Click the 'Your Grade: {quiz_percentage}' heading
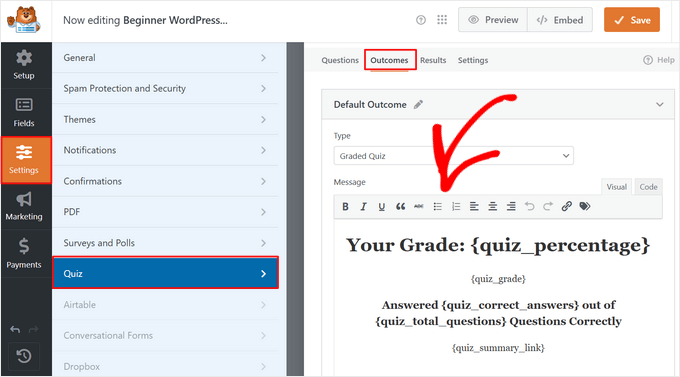Viewport: 680px width, 377px height. pyautogui.click(x=498, y=246)
